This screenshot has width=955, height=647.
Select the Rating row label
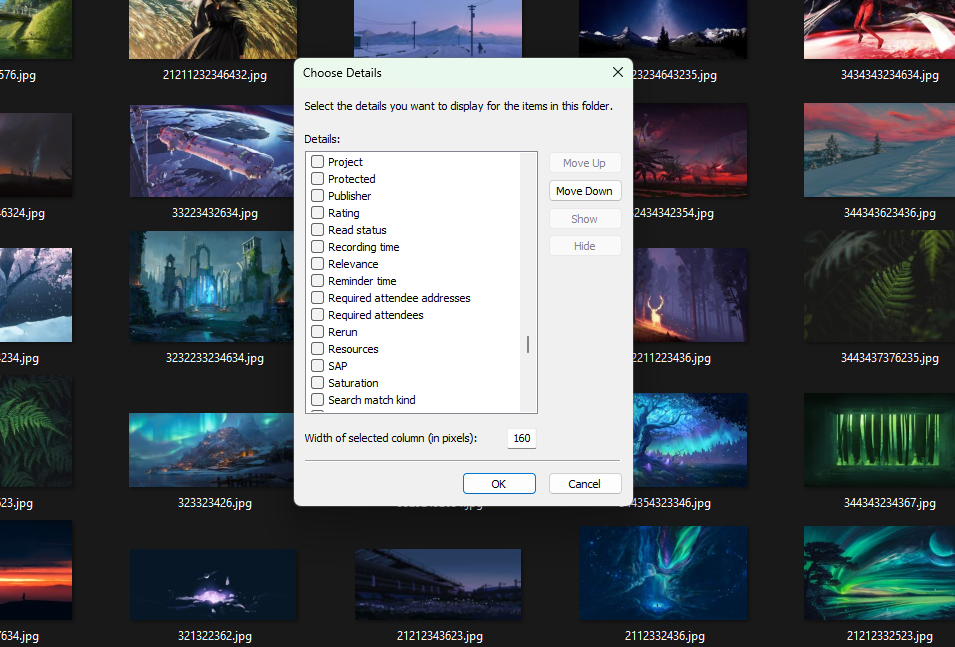344,213
